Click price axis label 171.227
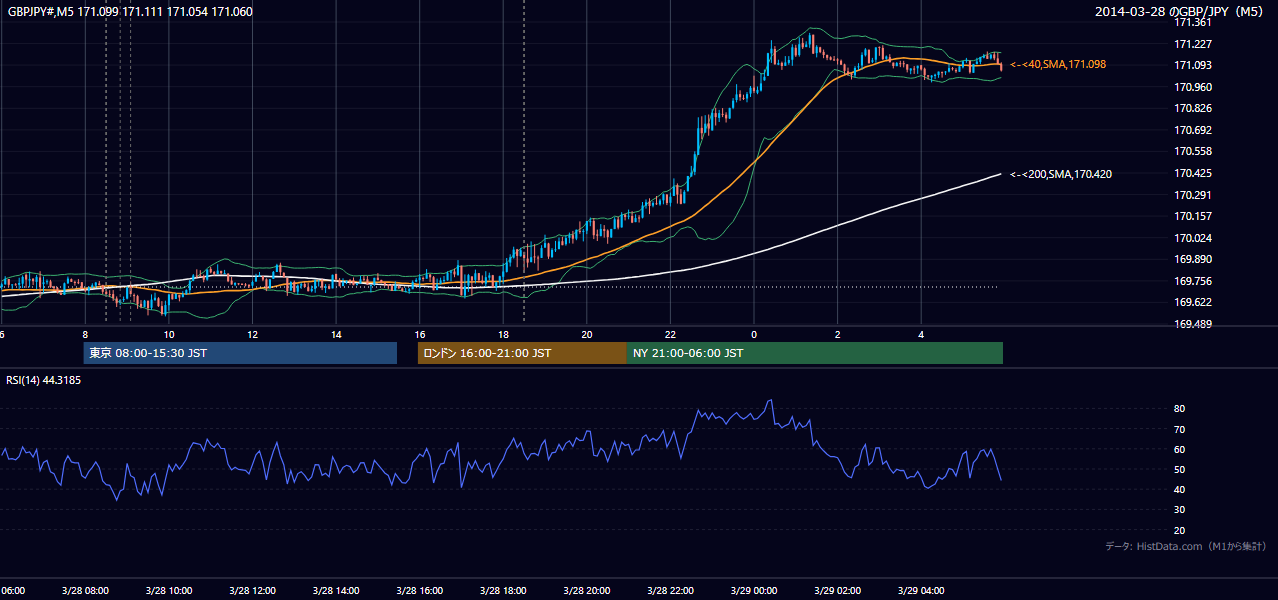Screen dimensions: 1278x600 (x=1193, y=44)
